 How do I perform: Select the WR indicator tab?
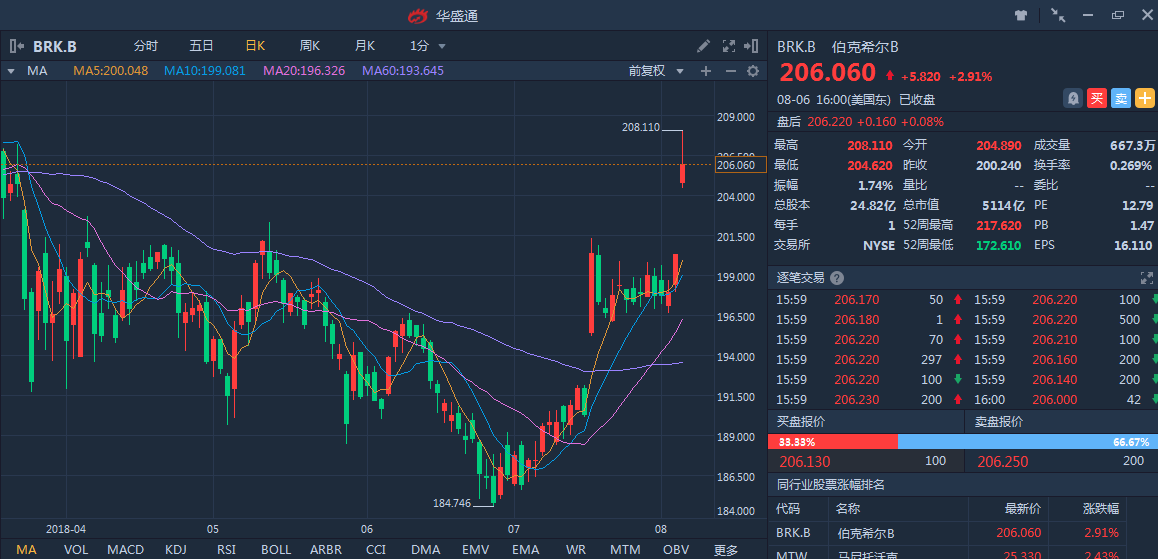tap(575, 549)
